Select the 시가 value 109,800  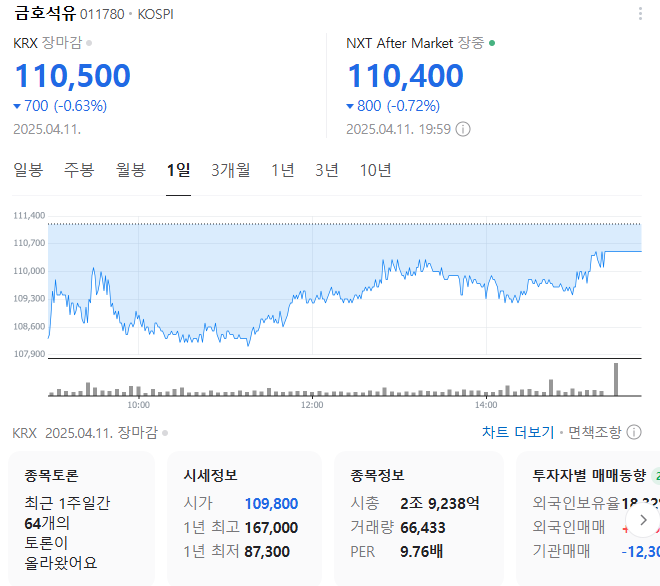click(x=271, y=503)
